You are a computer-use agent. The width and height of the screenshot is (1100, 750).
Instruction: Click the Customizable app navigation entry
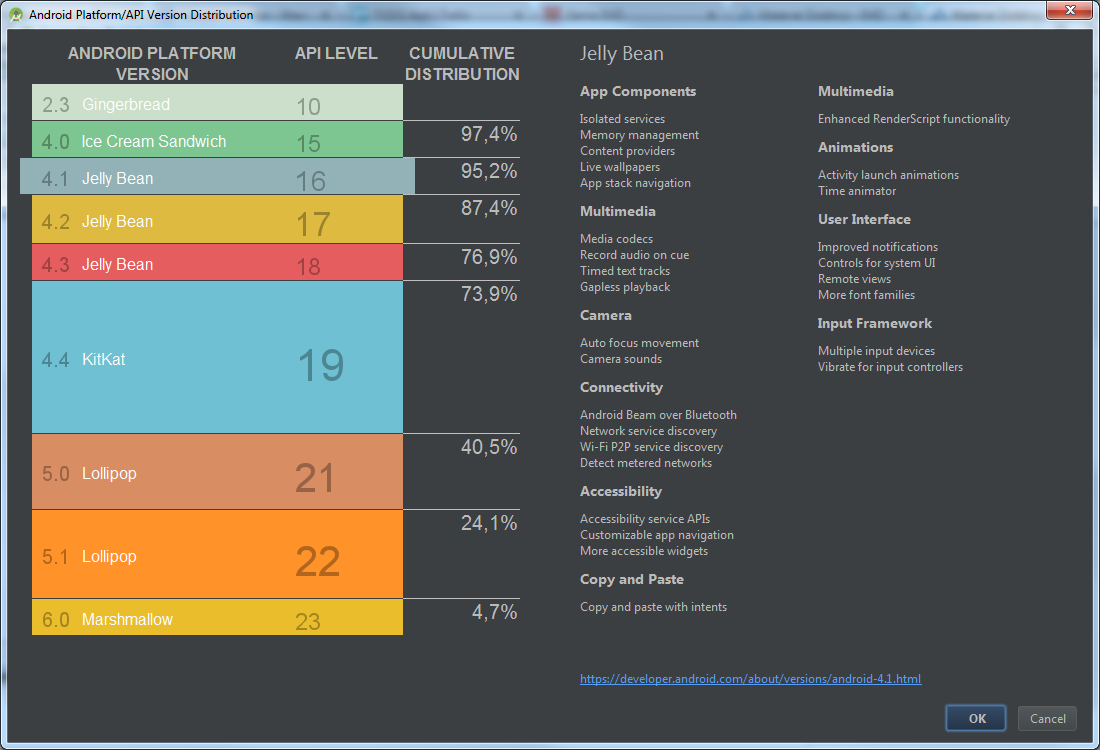click(657, 535)
